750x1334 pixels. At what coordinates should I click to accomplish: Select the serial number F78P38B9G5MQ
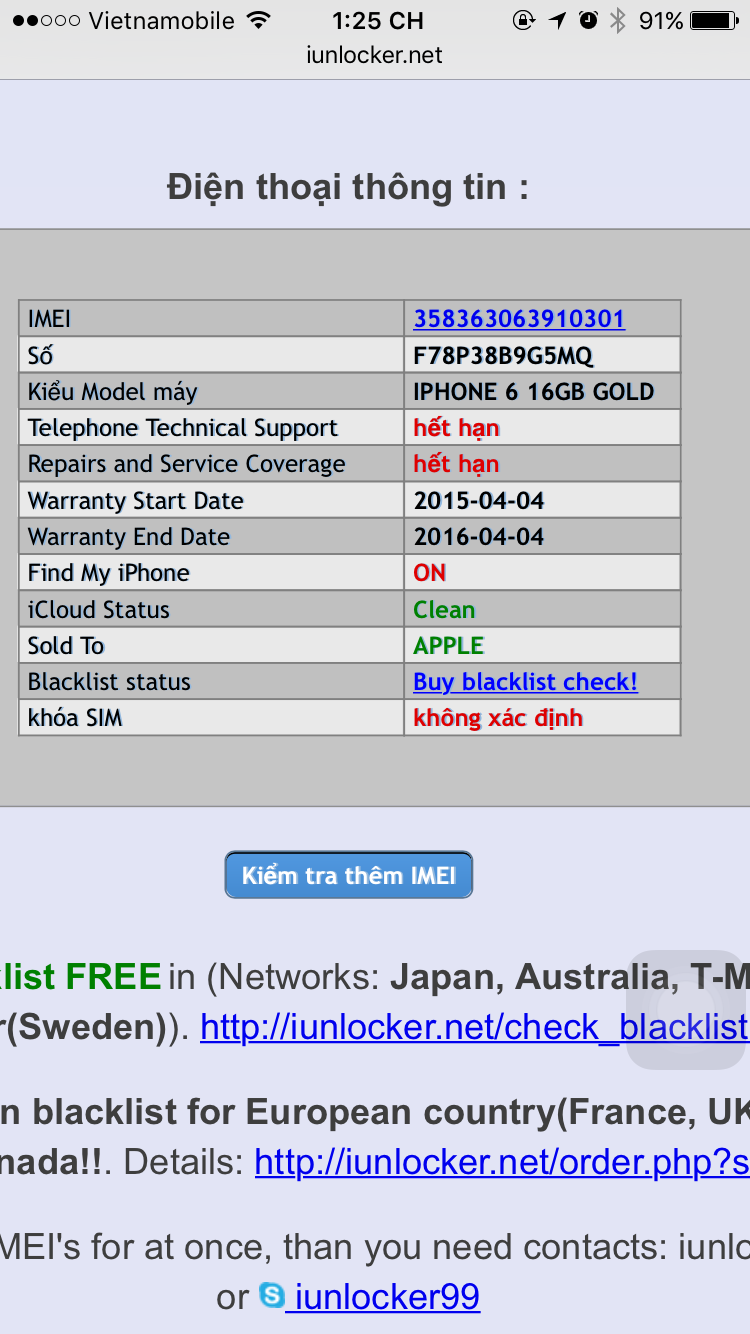pos(503,355)
